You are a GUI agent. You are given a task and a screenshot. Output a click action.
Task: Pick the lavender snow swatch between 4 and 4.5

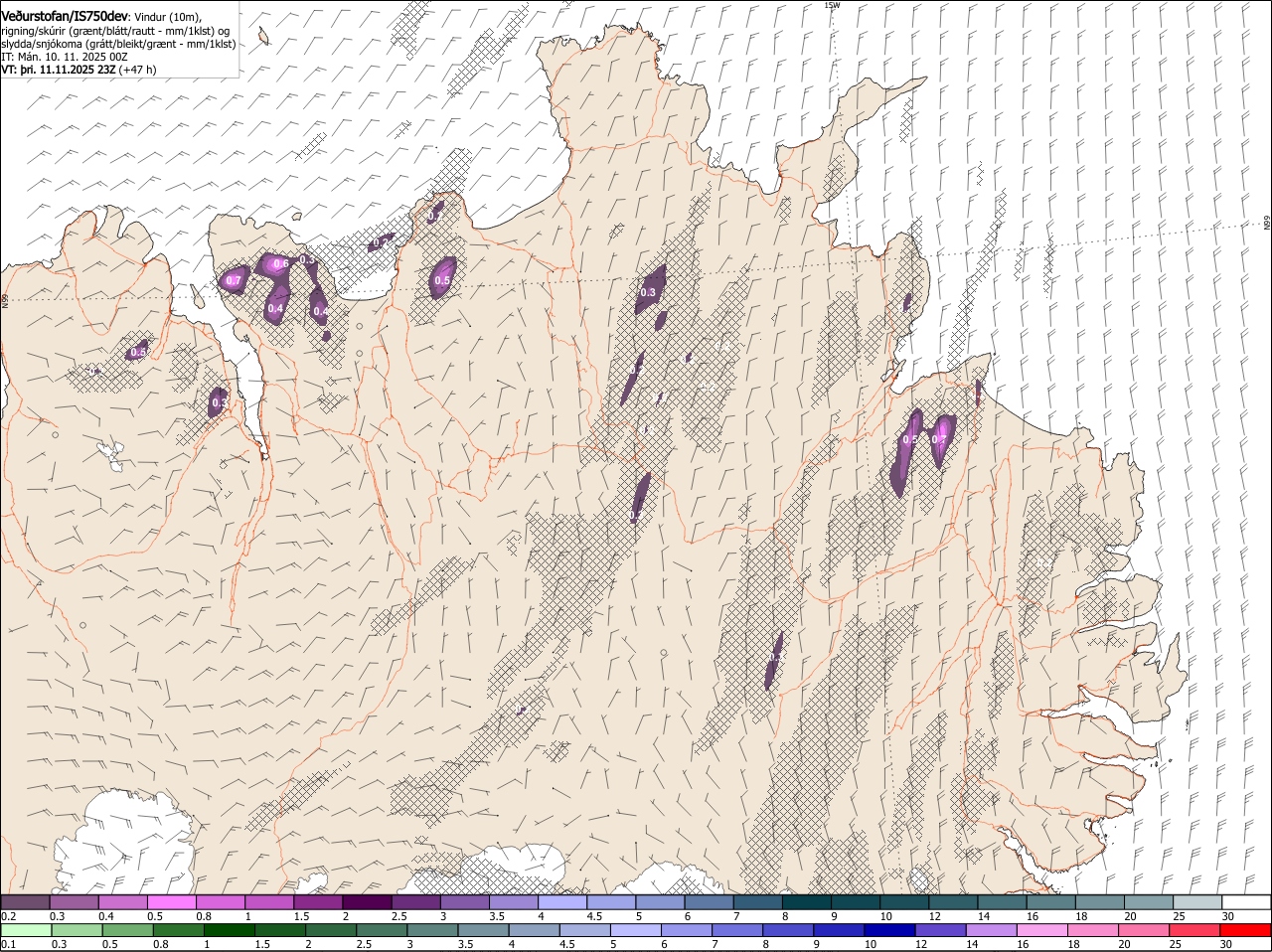pyautogui.click(x=562, y=901)
